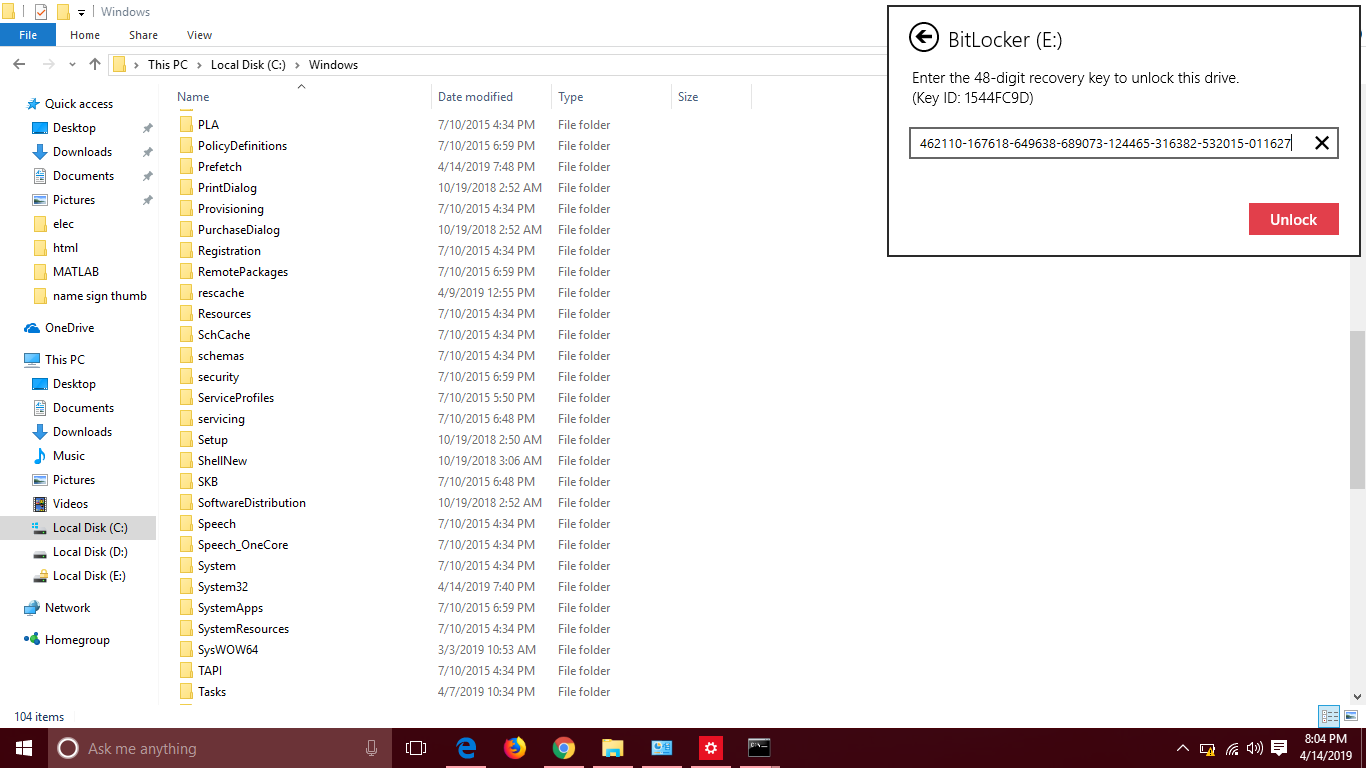Image resolution: width=1366 pixels, height=768 pixels.
Task: Open the Share ribbon tab
Action: point(143,35)
